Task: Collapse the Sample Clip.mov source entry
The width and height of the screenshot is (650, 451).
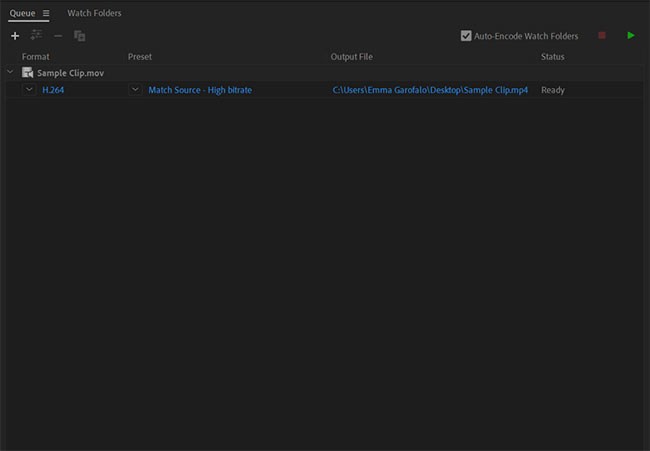Action: pyautogui.click(x=10, y=73)
